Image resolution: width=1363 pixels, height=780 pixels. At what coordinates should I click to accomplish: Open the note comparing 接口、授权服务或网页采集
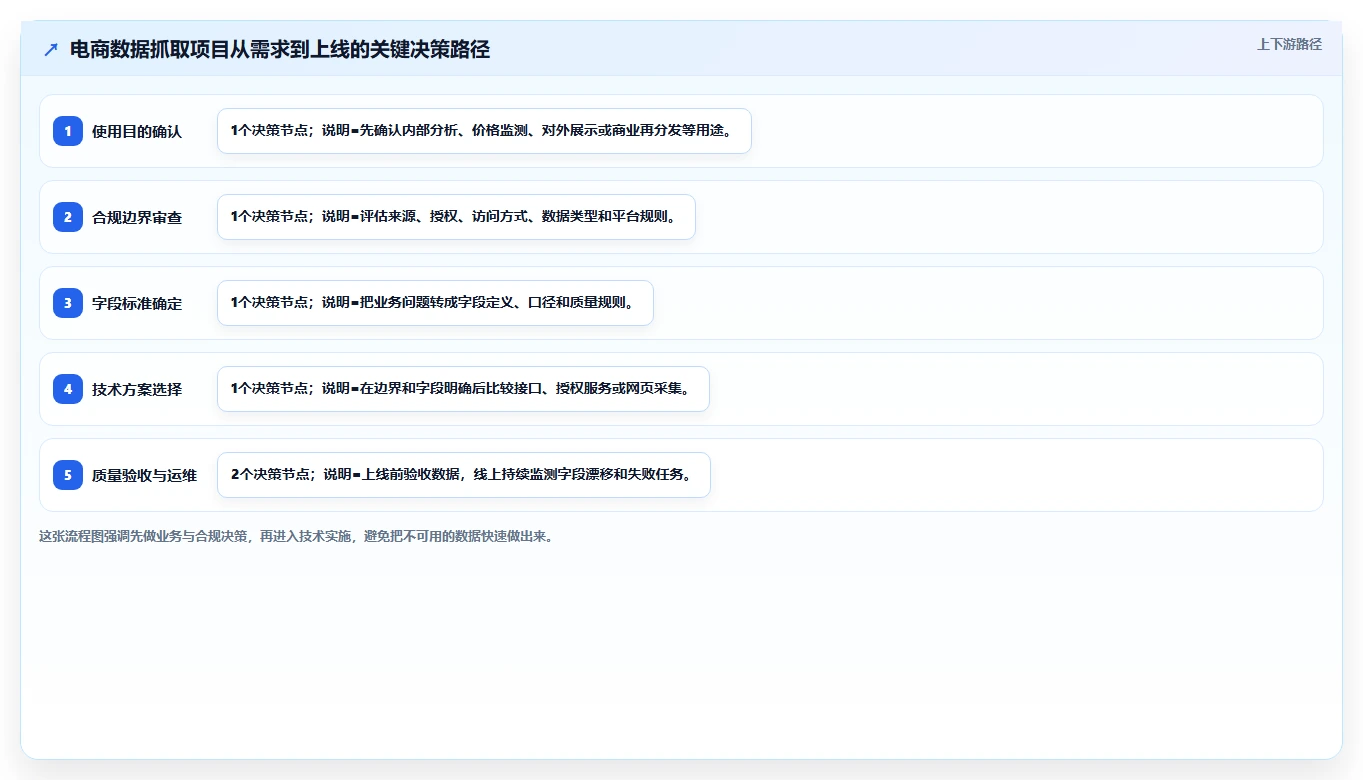point(463,389)
